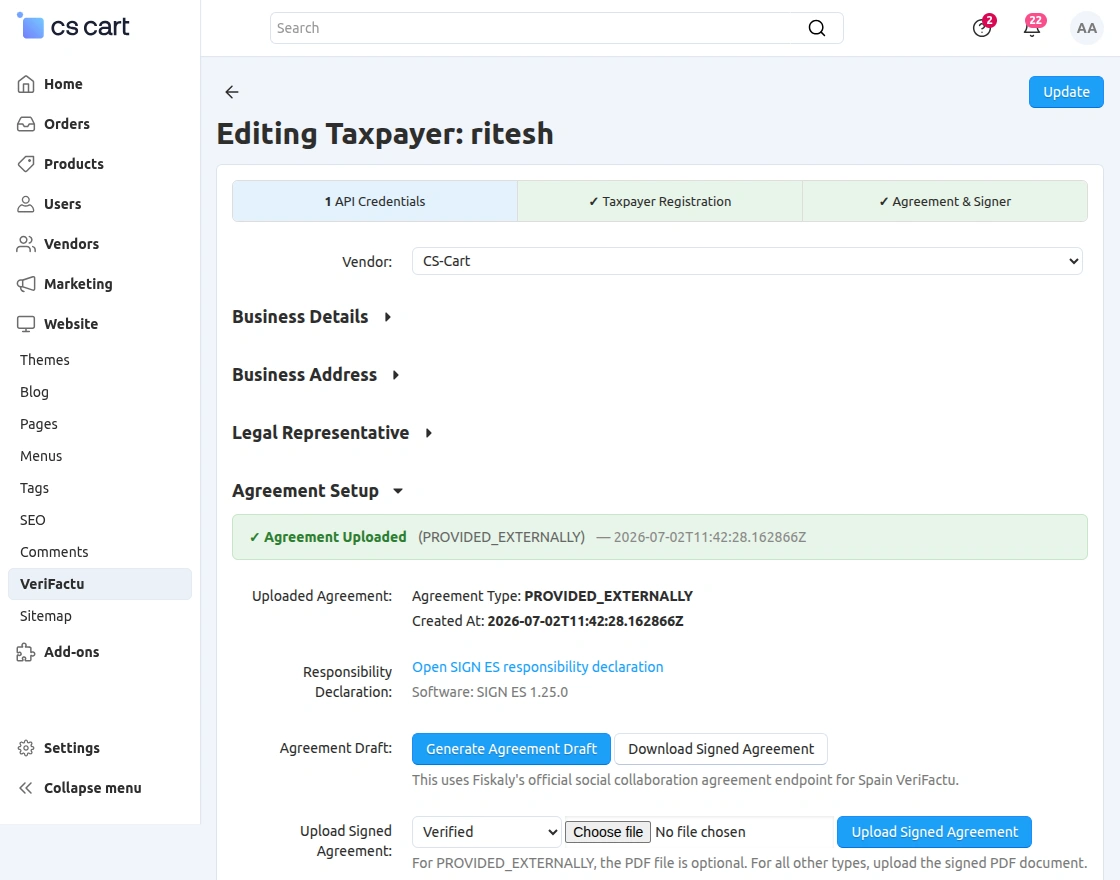Click the Orders menu label
Viewport: 1120px width, 880px height.
(66, 124)
